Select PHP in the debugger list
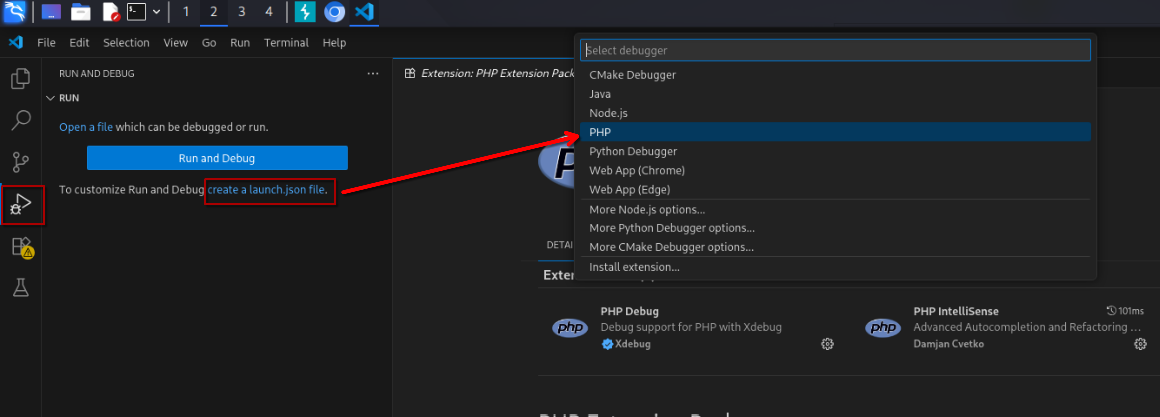1160x417 pixels. [x=835, y=132]
